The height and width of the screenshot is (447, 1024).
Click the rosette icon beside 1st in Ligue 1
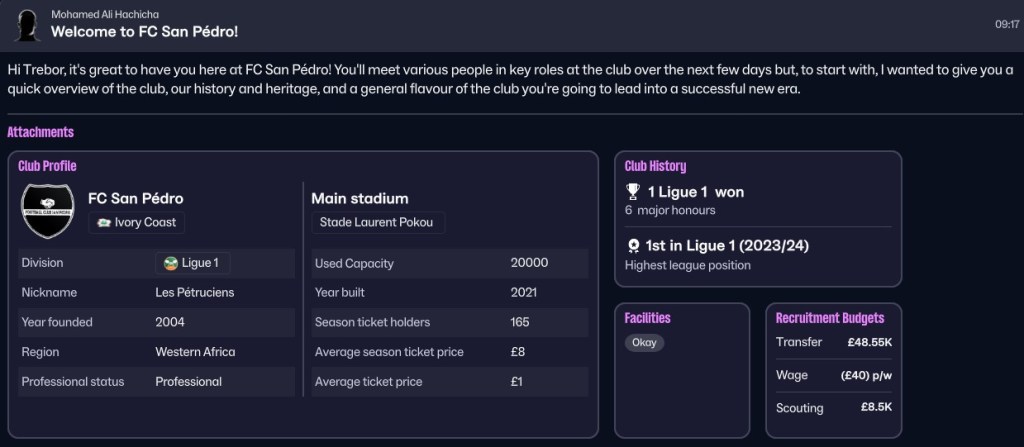(633, 246)
